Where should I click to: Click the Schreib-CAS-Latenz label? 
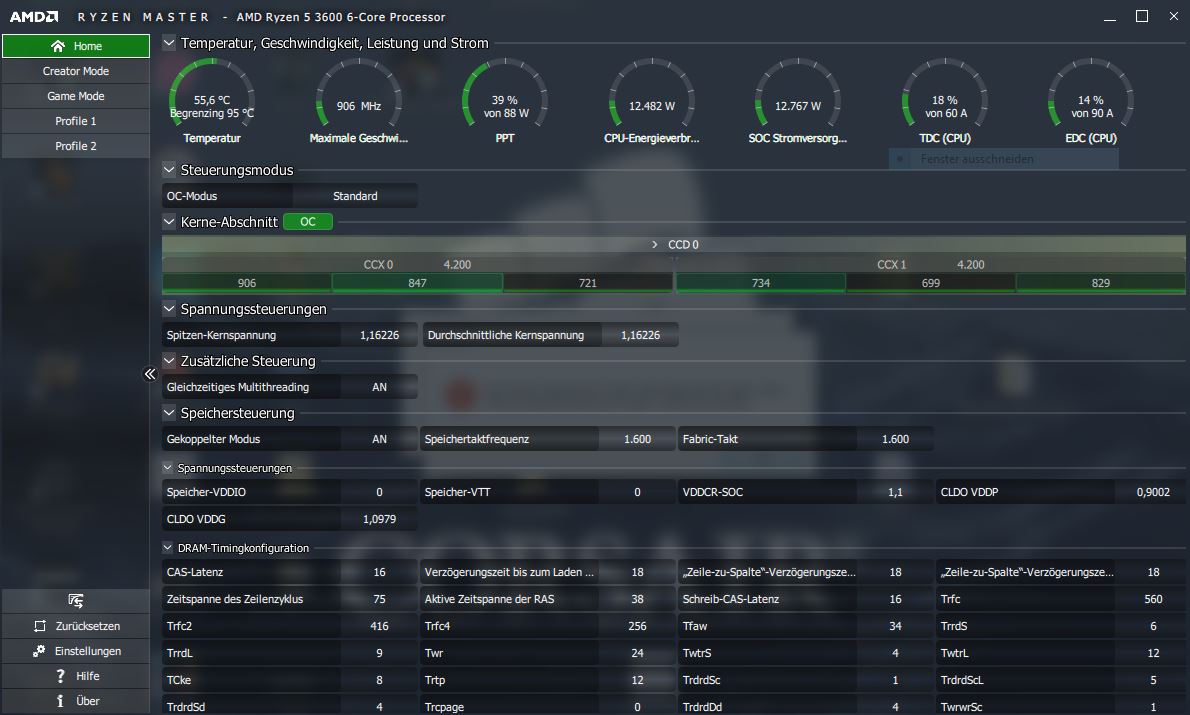tap(731, 600)
